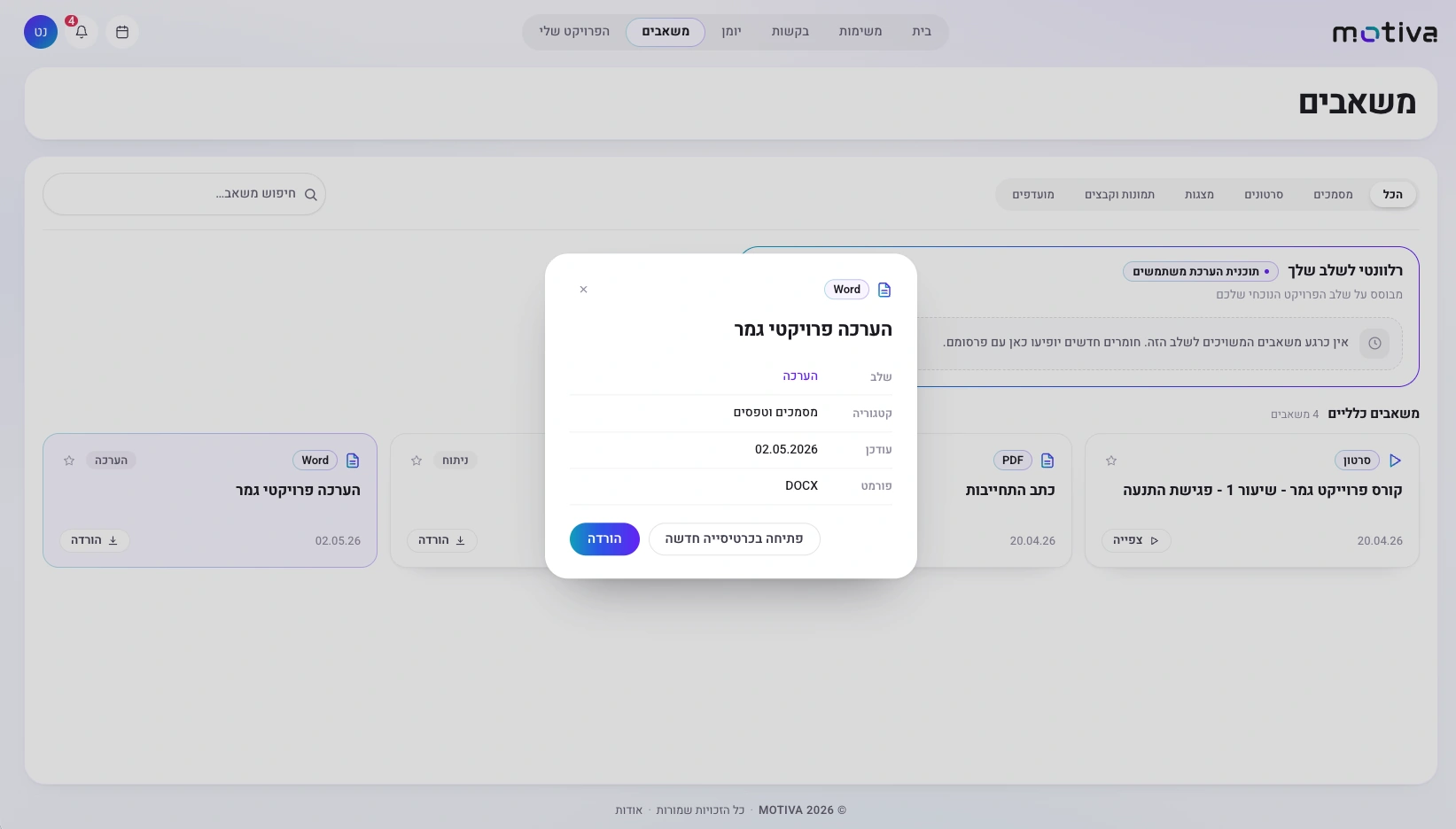Open the calendar icon in header
The image size is (1456, 829).
[122, 32]
